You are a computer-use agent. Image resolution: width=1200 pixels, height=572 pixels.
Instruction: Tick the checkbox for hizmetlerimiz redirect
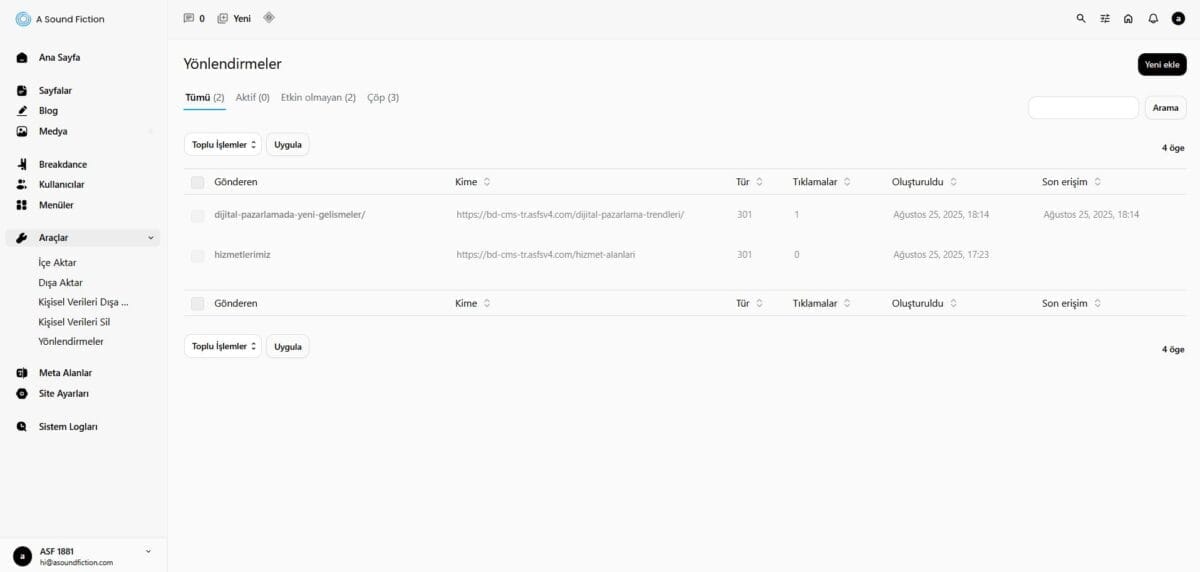point(197,255)
